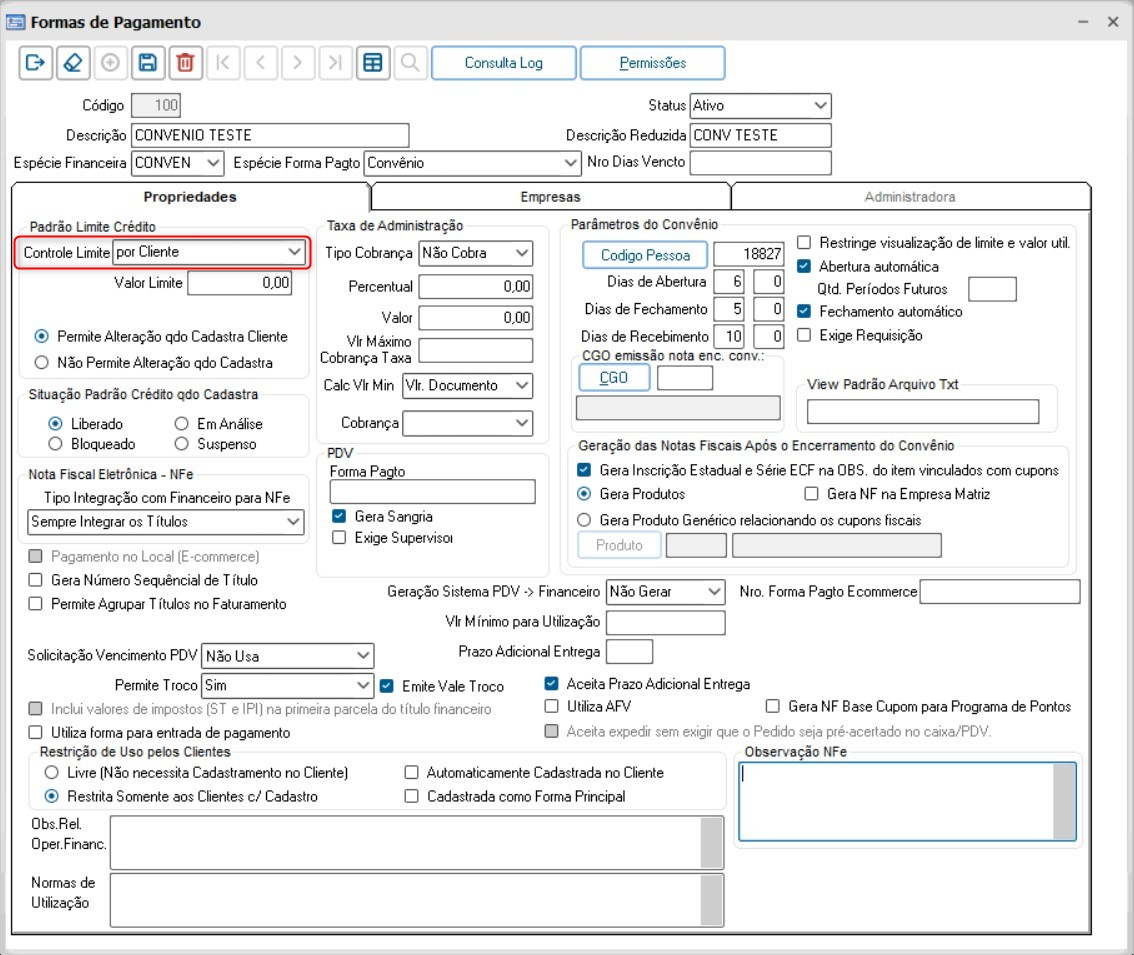The image size is (1134, 955).
Task: Click the Valor Limite input field
Action: (240, 282)
